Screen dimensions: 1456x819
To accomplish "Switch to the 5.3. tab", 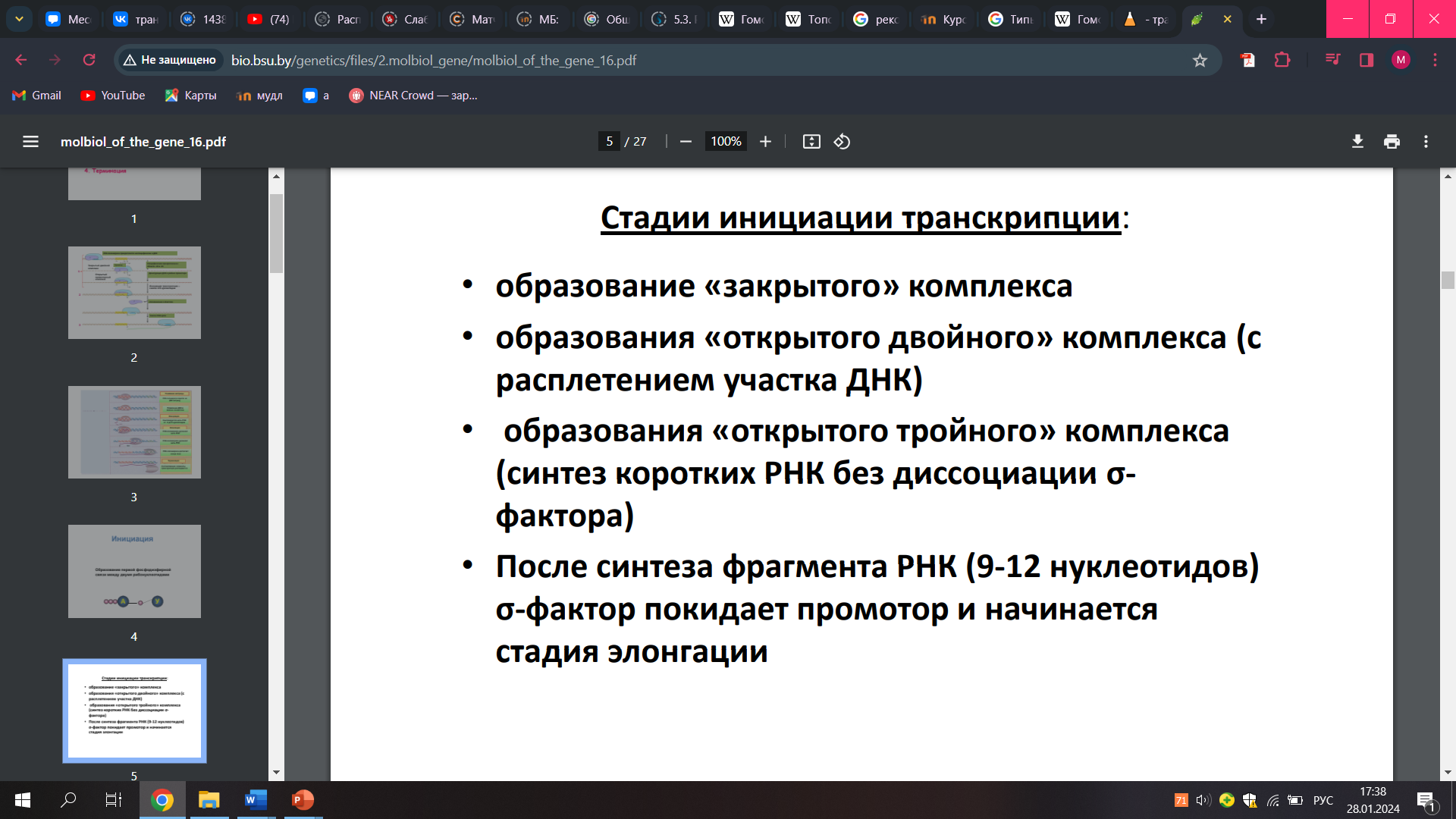I will coord(675,19).
